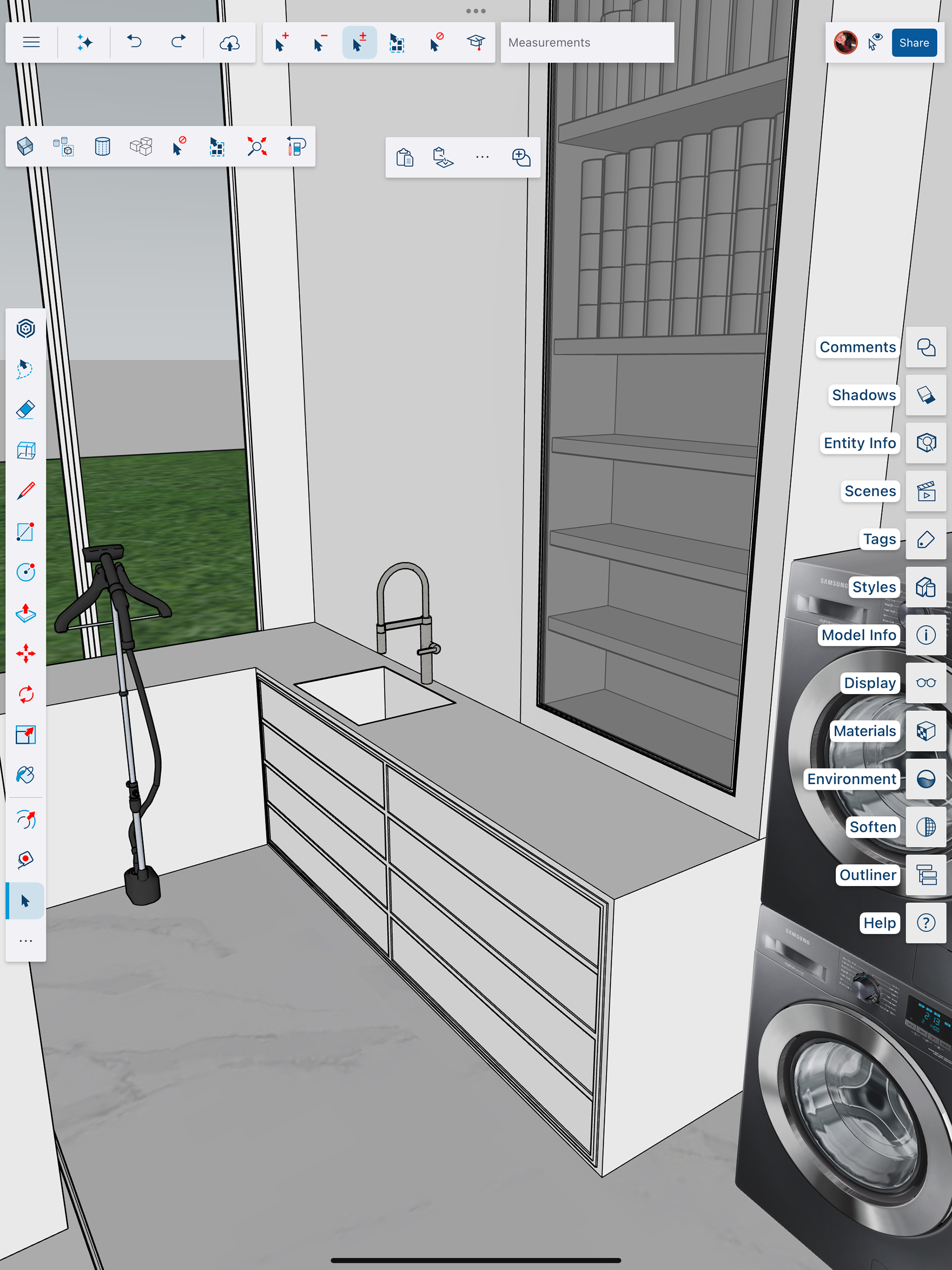Click the Outliner panel icon
Image resolution: width=952 pixels, height=1270 pixels.
pyautogui.click(x=926, y=875)
